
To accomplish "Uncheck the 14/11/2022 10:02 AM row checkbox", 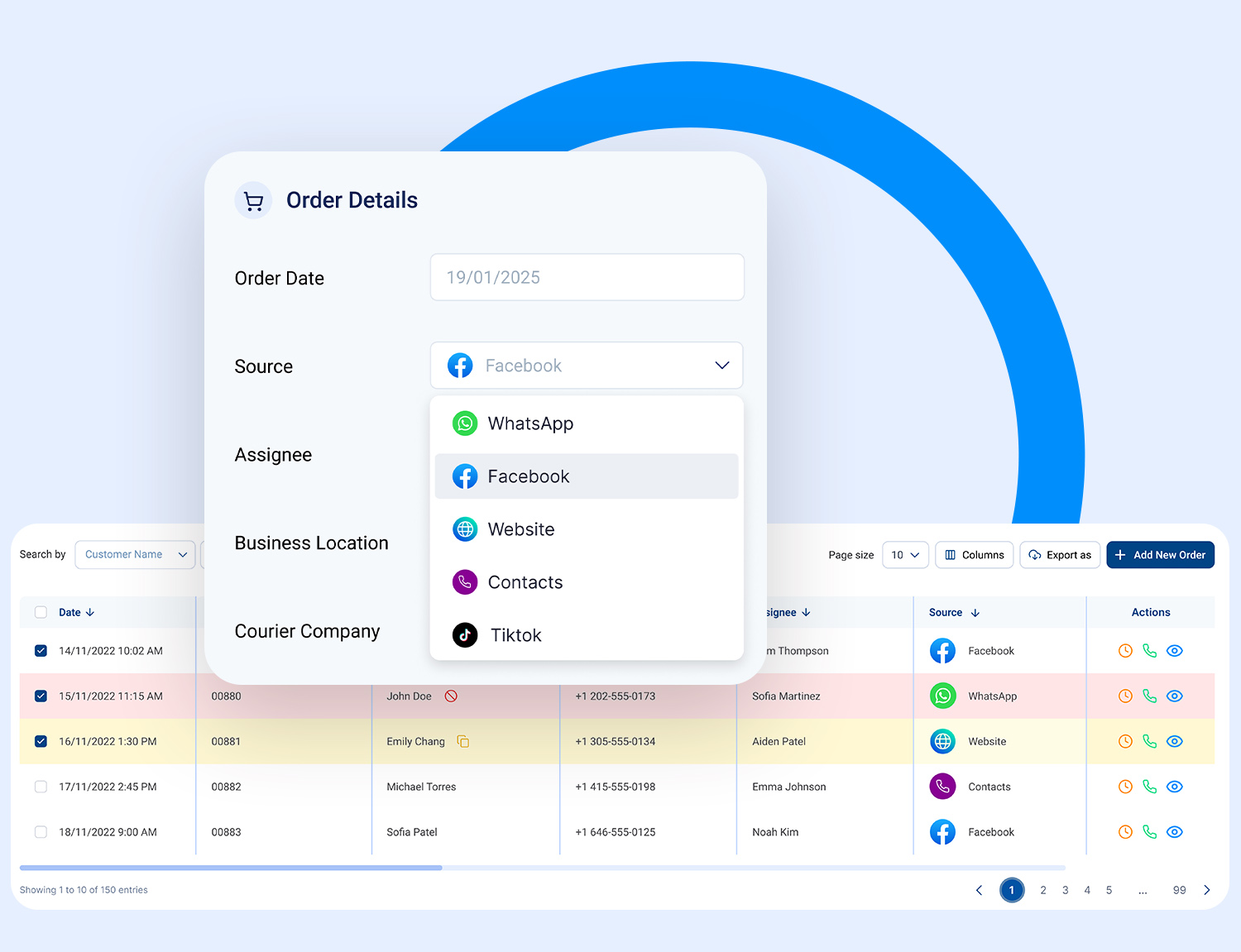I will (x=41, y=651).
